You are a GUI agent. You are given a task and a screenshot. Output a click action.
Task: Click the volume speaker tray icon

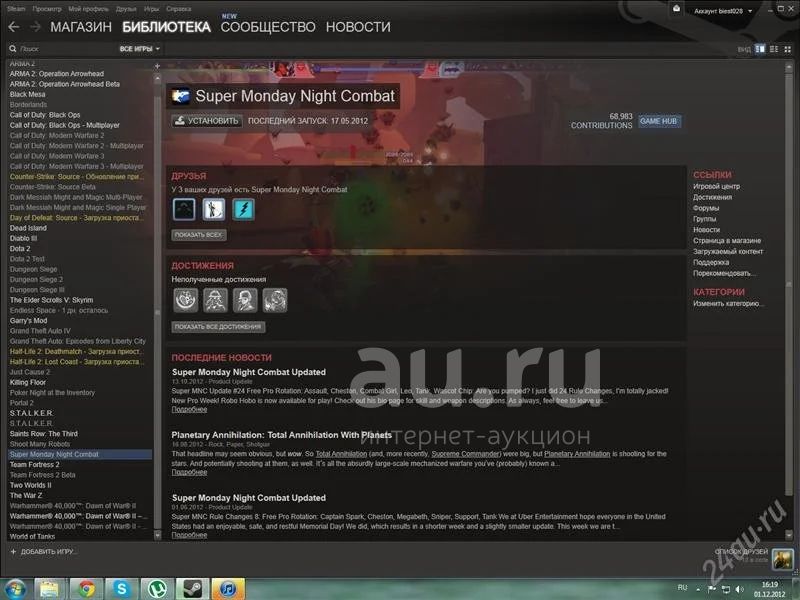tap(740, 589)
